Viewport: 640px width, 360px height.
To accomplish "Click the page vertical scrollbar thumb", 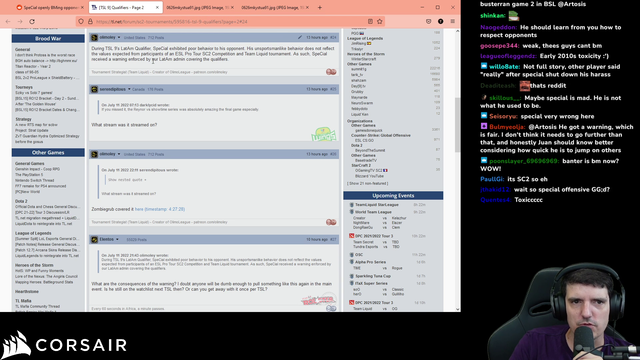I will [x=458, y=124].
